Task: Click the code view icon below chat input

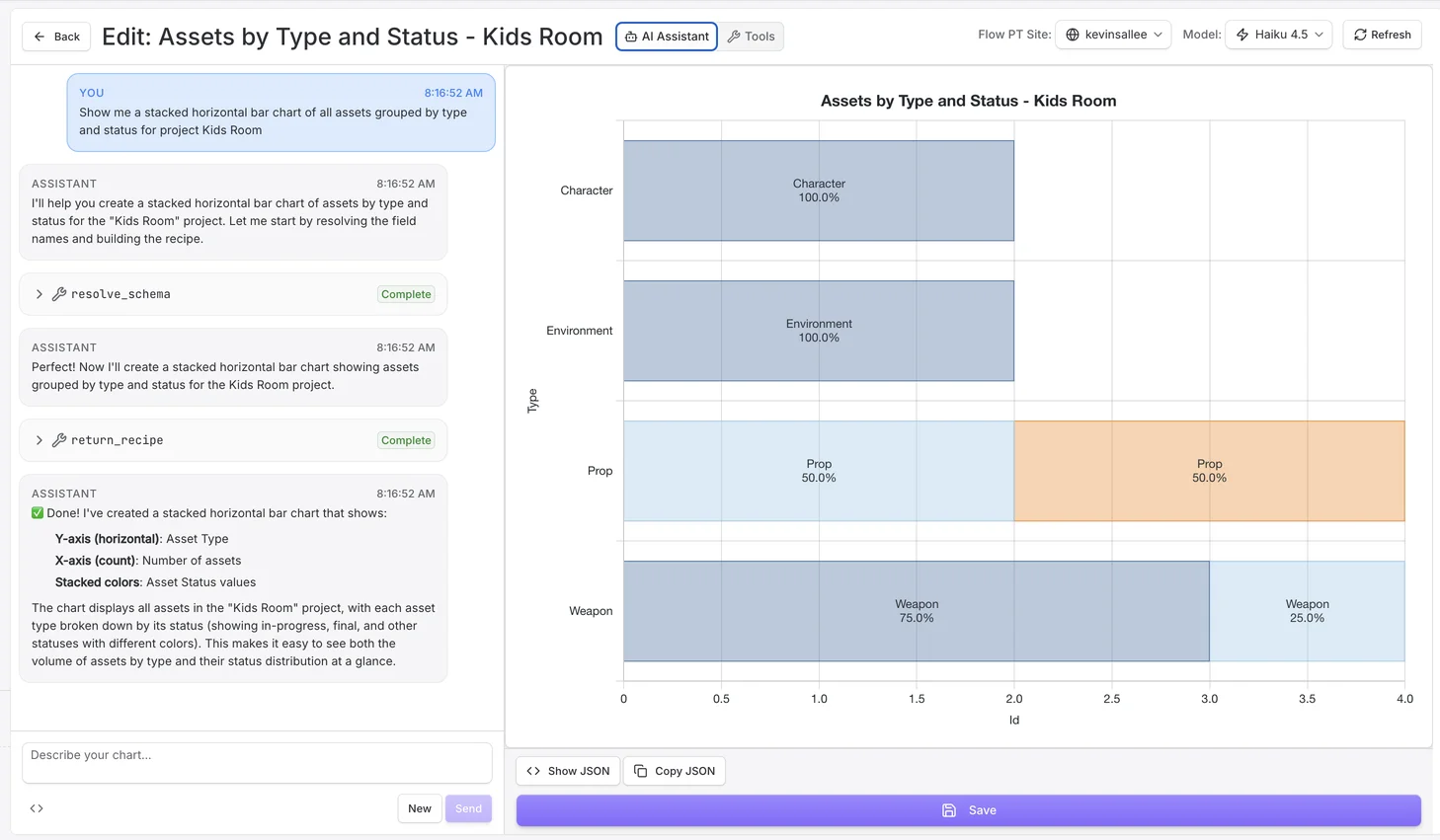Action: (x=37, y=807)
